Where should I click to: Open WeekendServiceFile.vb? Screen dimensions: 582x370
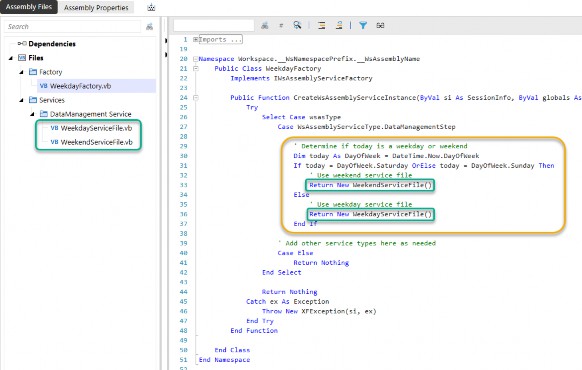96,143
